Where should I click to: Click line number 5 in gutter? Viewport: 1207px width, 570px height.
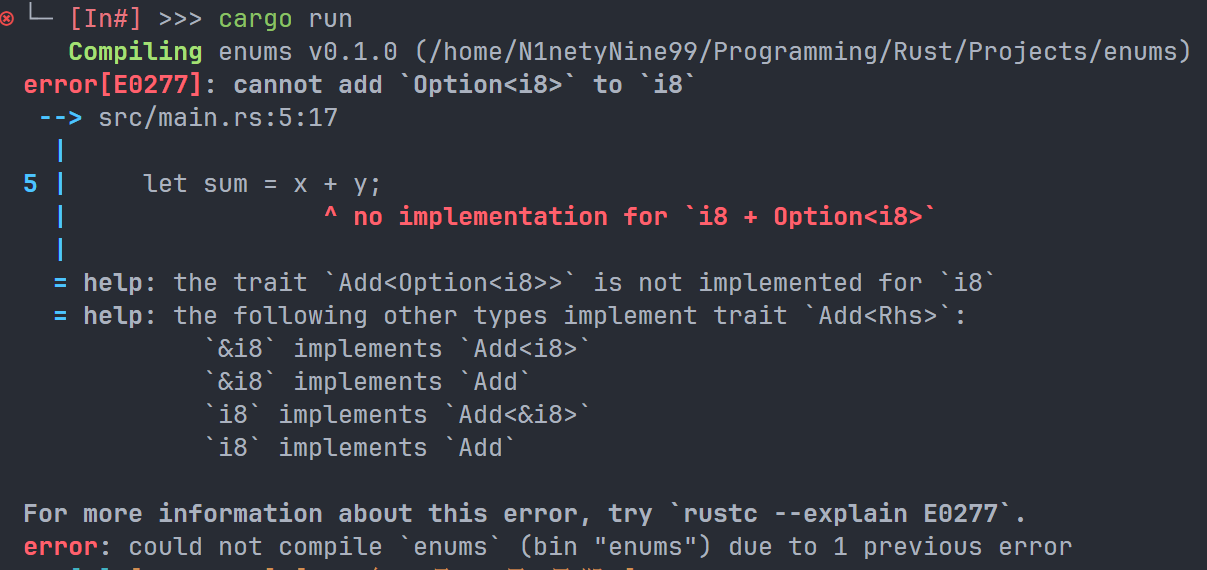pyautogui.click(x=31, y=184)
